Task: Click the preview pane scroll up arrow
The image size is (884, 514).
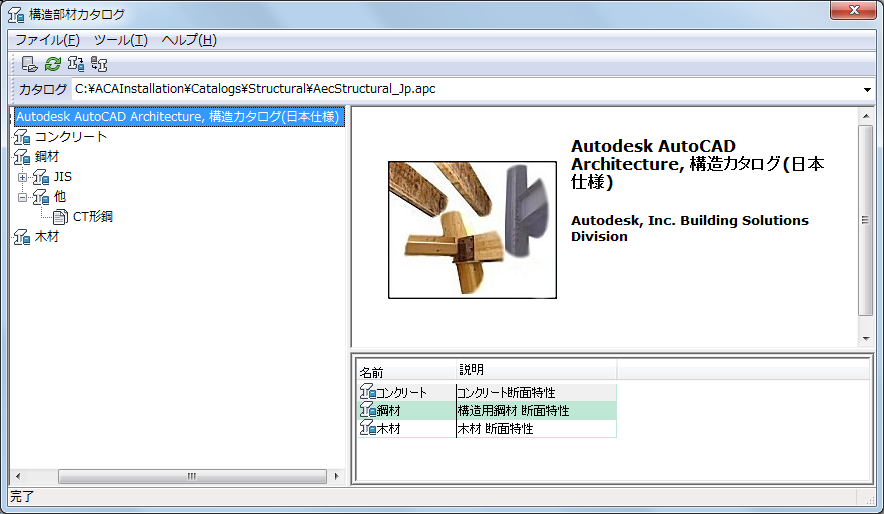Action: coord(865,116)
